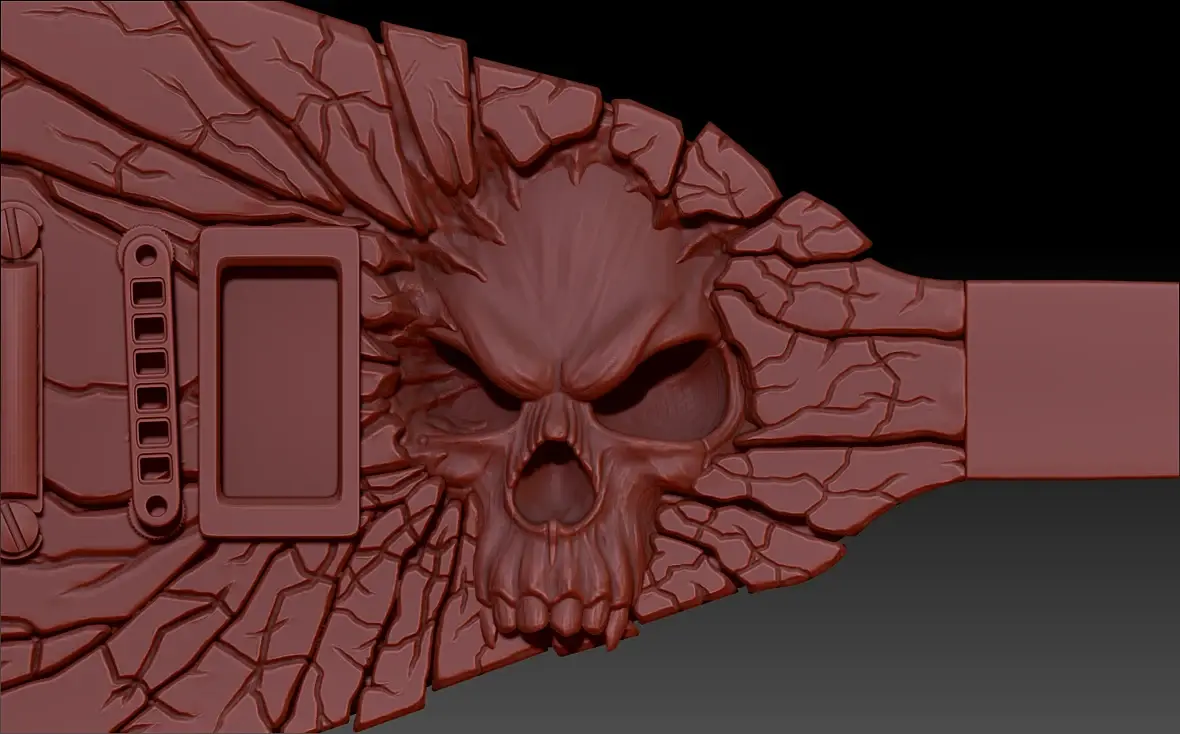The image size is (1180, 734).
Task: Click the lower slotted screw head
Action: [x=19, y=528]
